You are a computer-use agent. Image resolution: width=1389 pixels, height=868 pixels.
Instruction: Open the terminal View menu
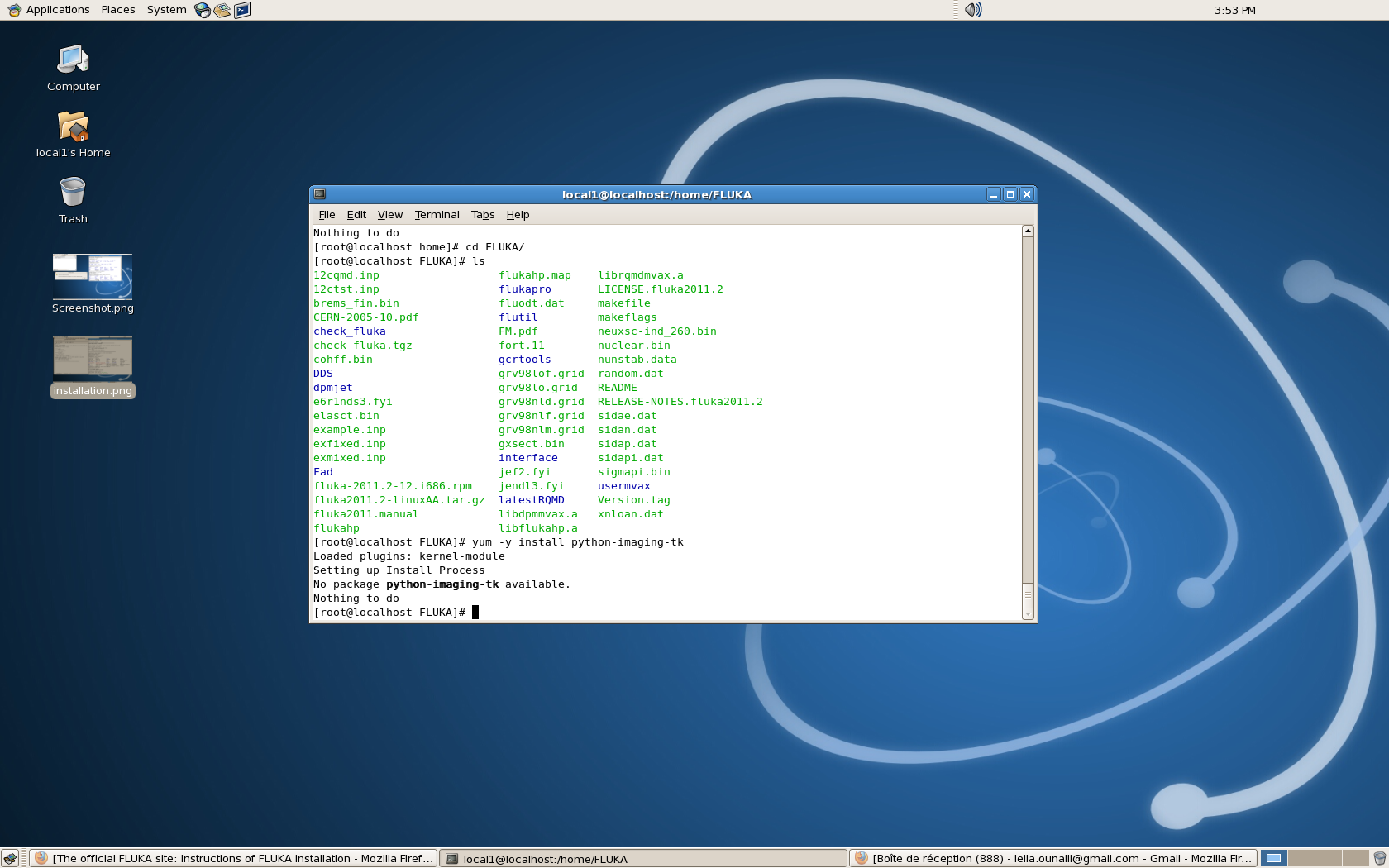(390, 214)
